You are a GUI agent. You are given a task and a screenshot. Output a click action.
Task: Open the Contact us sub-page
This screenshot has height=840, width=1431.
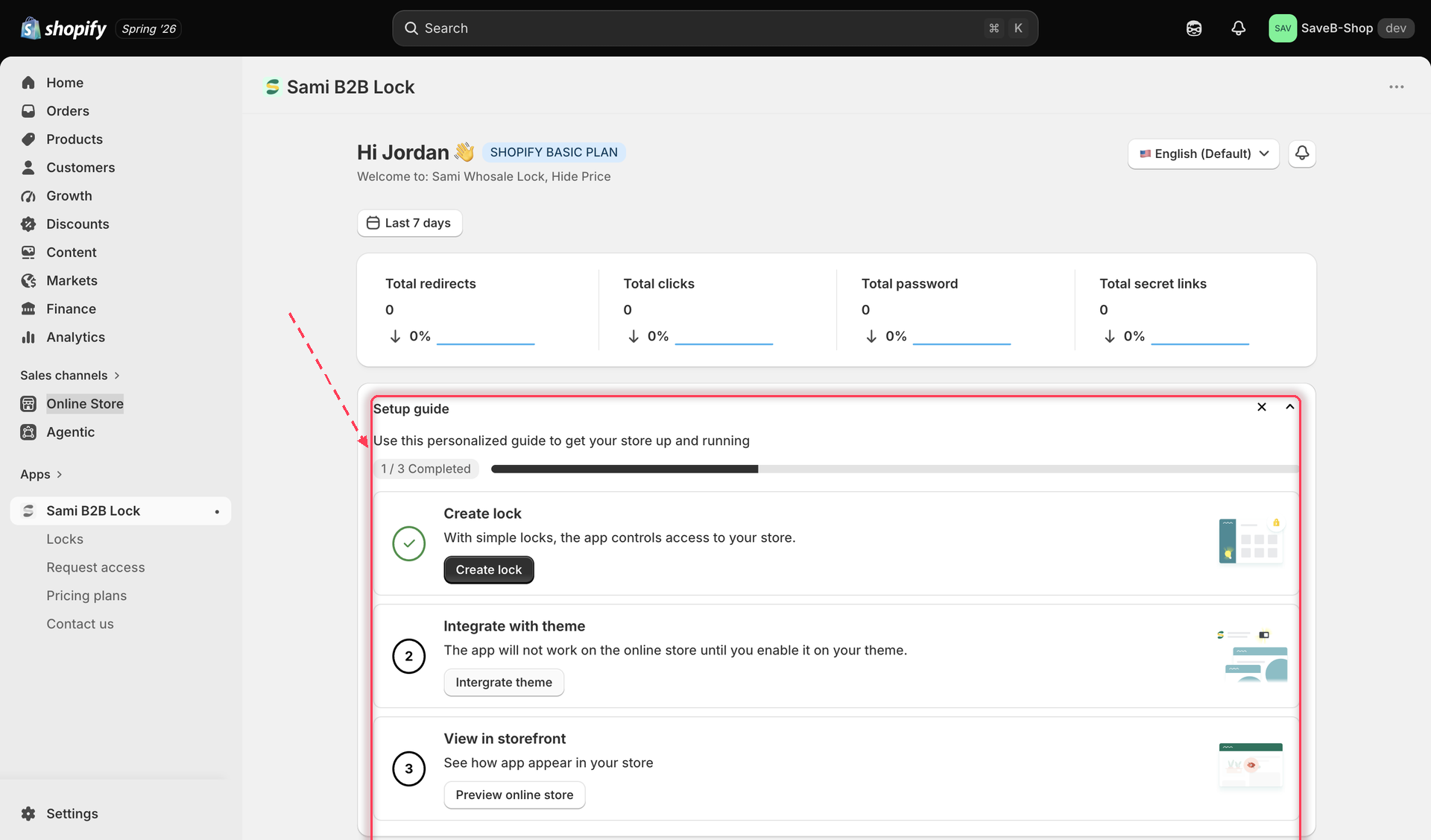pyautogui.click(x=80, y=624)
